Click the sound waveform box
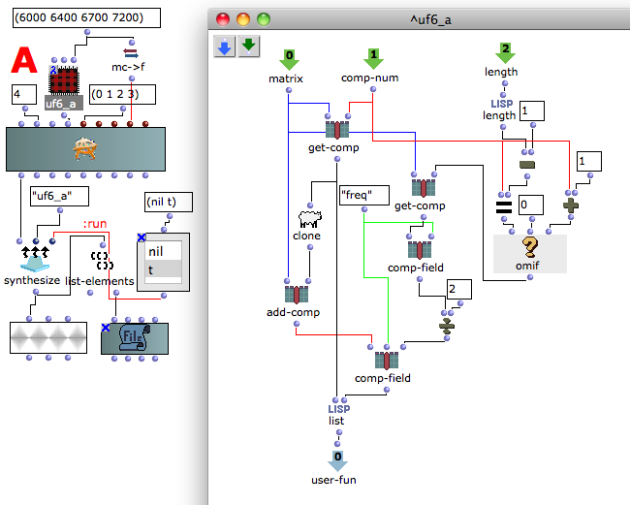The width and height of the screenshot is (630, 505). [48, 338]
